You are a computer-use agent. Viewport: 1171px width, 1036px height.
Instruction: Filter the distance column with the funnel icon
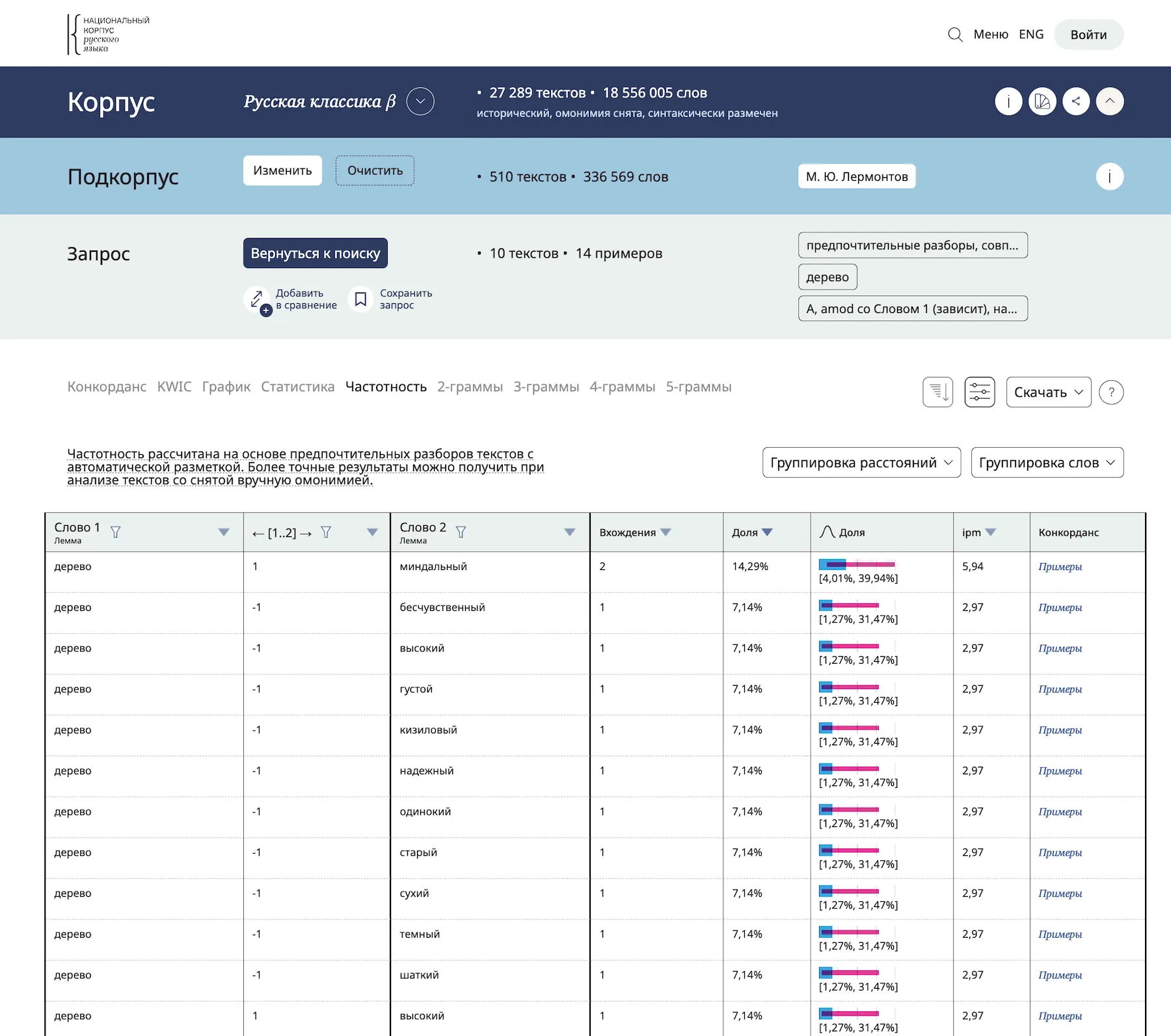point(327,532)
